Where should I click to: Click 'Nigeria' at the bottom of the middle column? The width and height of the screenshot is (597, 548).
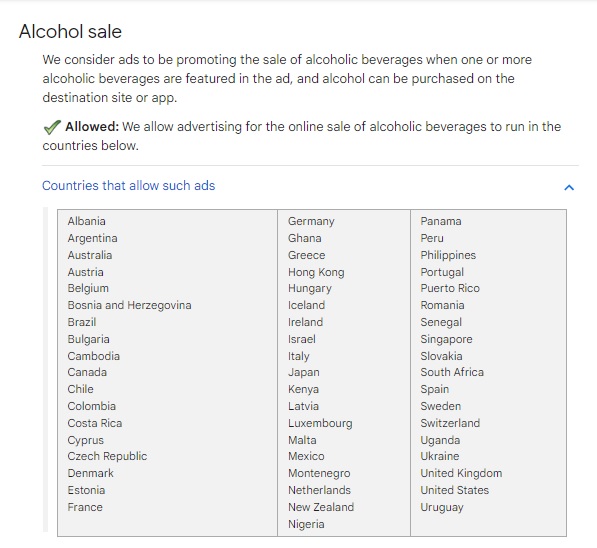click(x=306, y=524)
